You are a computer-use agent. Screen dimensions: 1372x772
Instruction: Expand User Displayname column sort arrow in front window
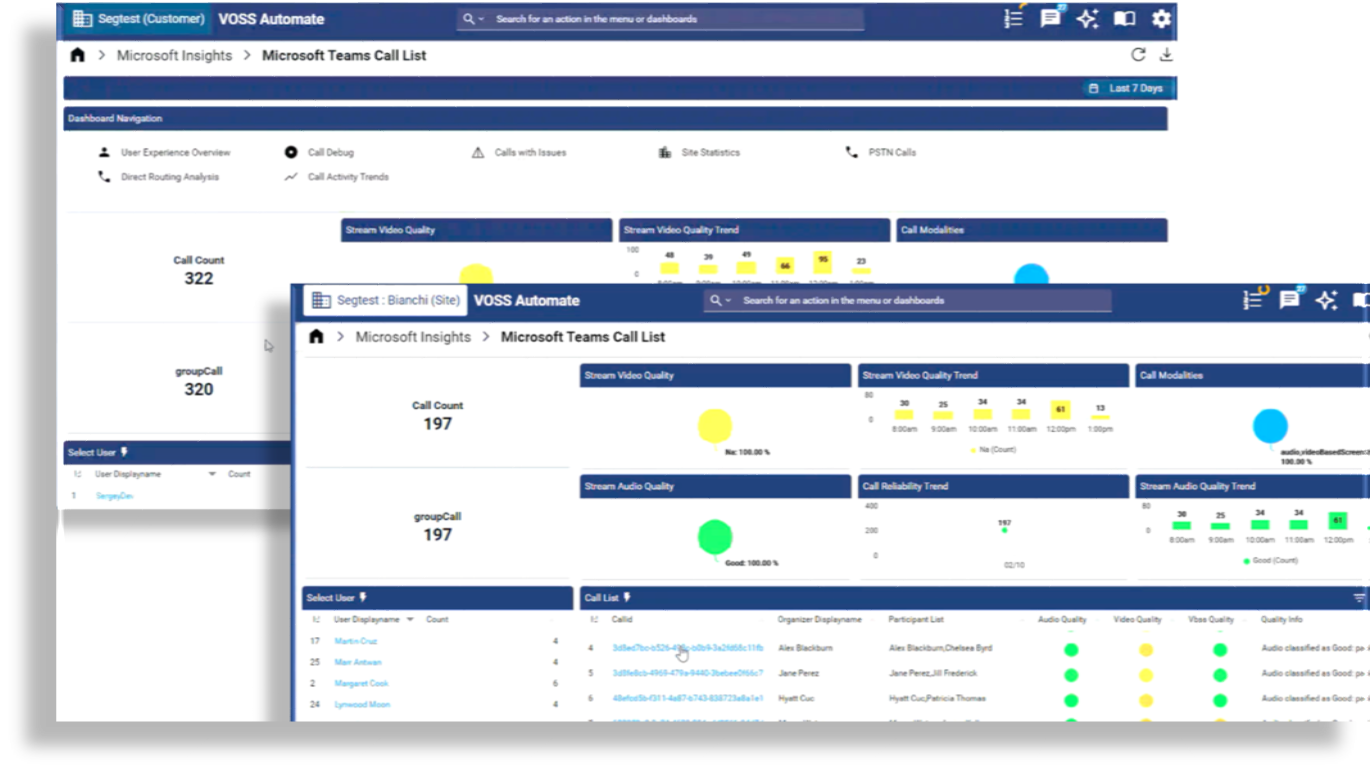coord(408,620)
